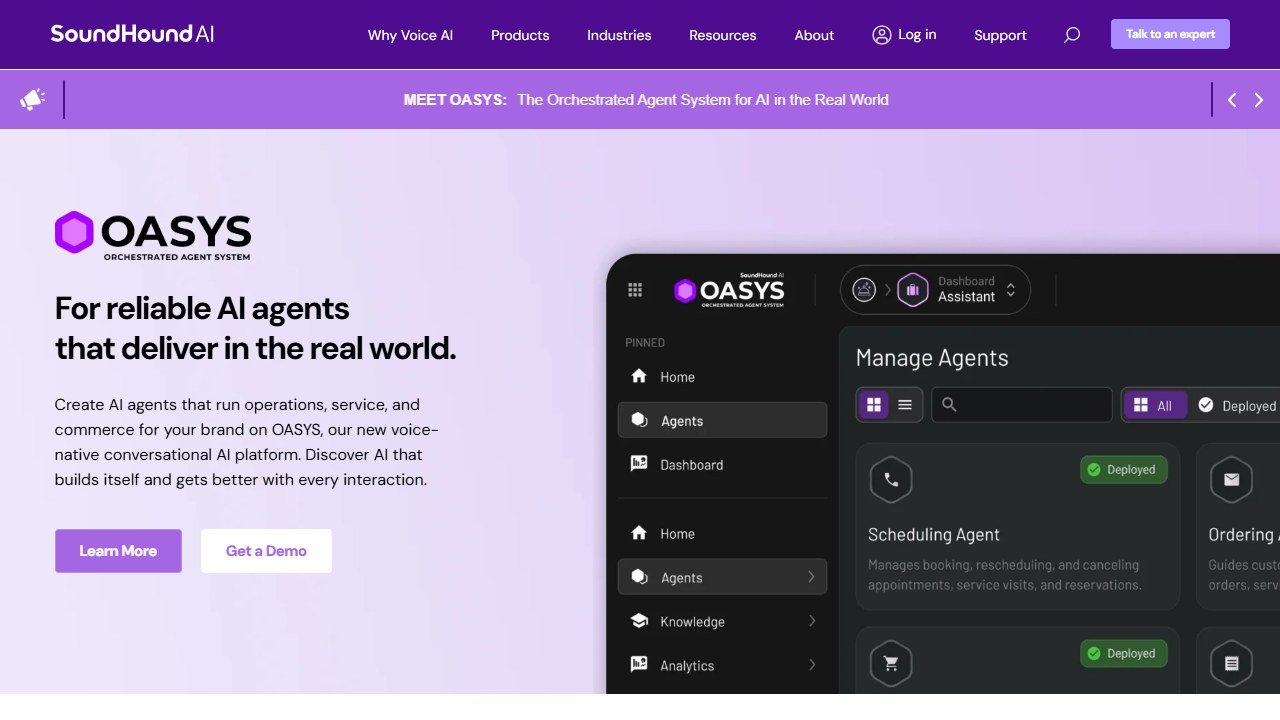Image resolution: width=1280 pixels, height=720 pixels.
Task: Click the megaphone announcement icon
Action: (x=32, y=99)
